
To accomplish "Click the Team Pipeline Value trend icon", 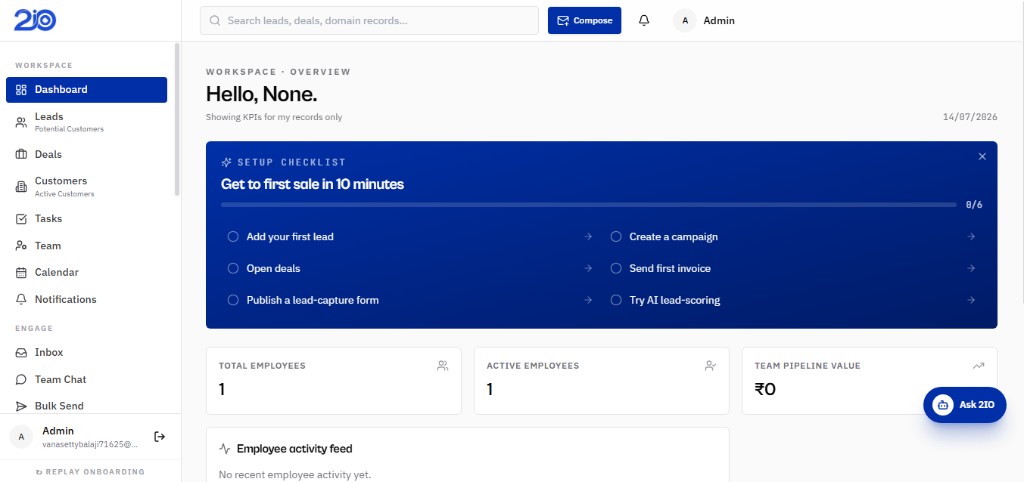I will [978, 366].
